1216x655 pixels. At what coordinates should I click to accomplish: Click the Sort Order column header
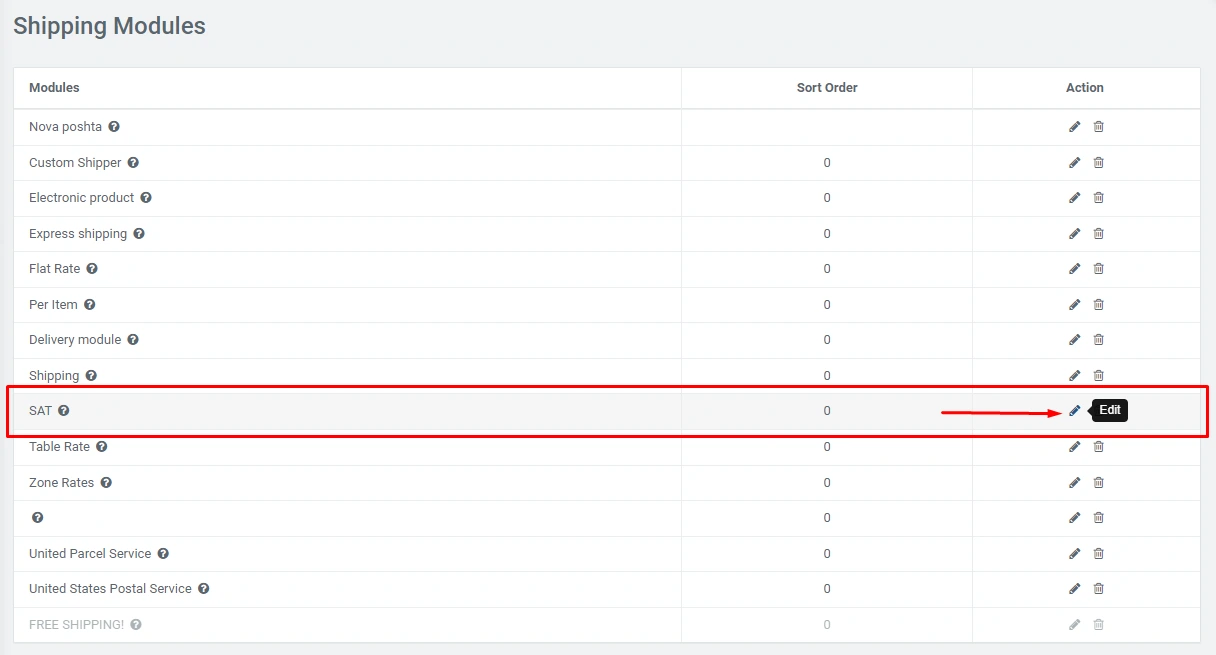point(826,88)
